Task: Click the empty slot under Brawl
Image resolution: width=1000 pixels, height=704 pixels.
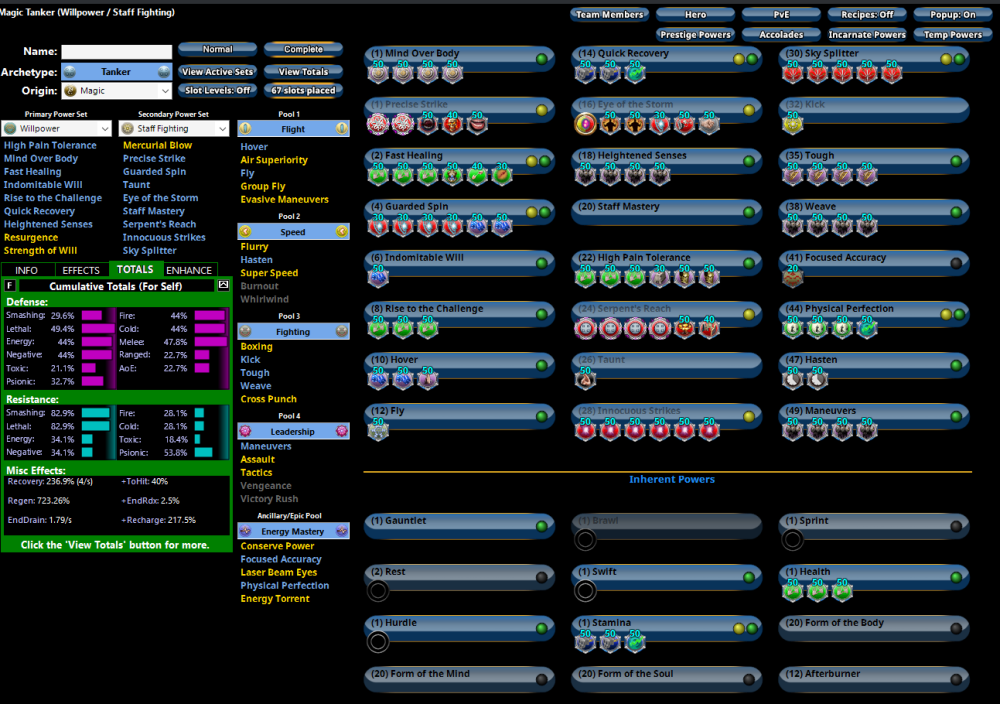Action: 585,540
